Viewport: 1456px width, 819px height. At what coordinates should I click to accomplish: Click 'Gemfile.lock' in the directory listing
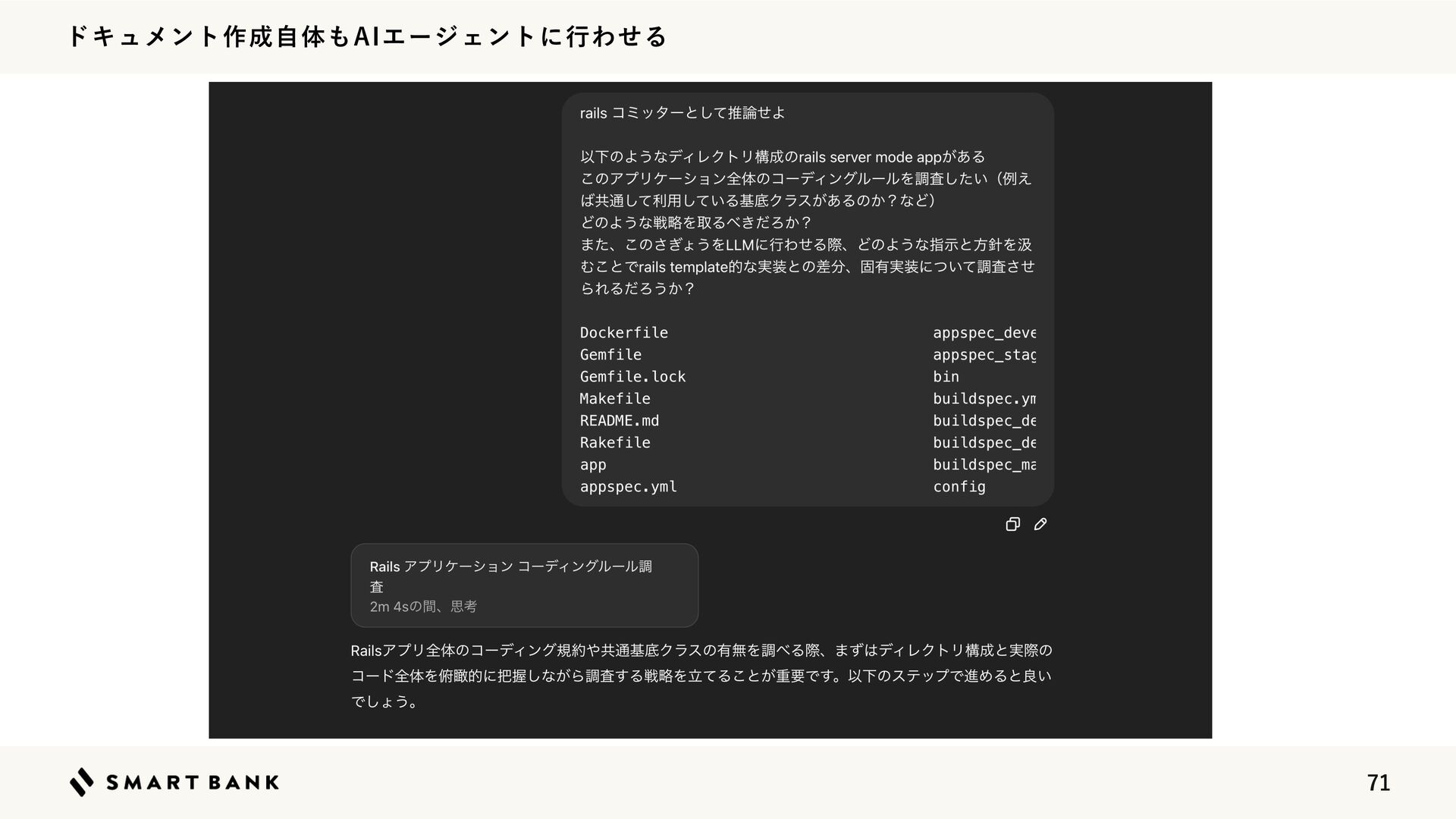632,377
